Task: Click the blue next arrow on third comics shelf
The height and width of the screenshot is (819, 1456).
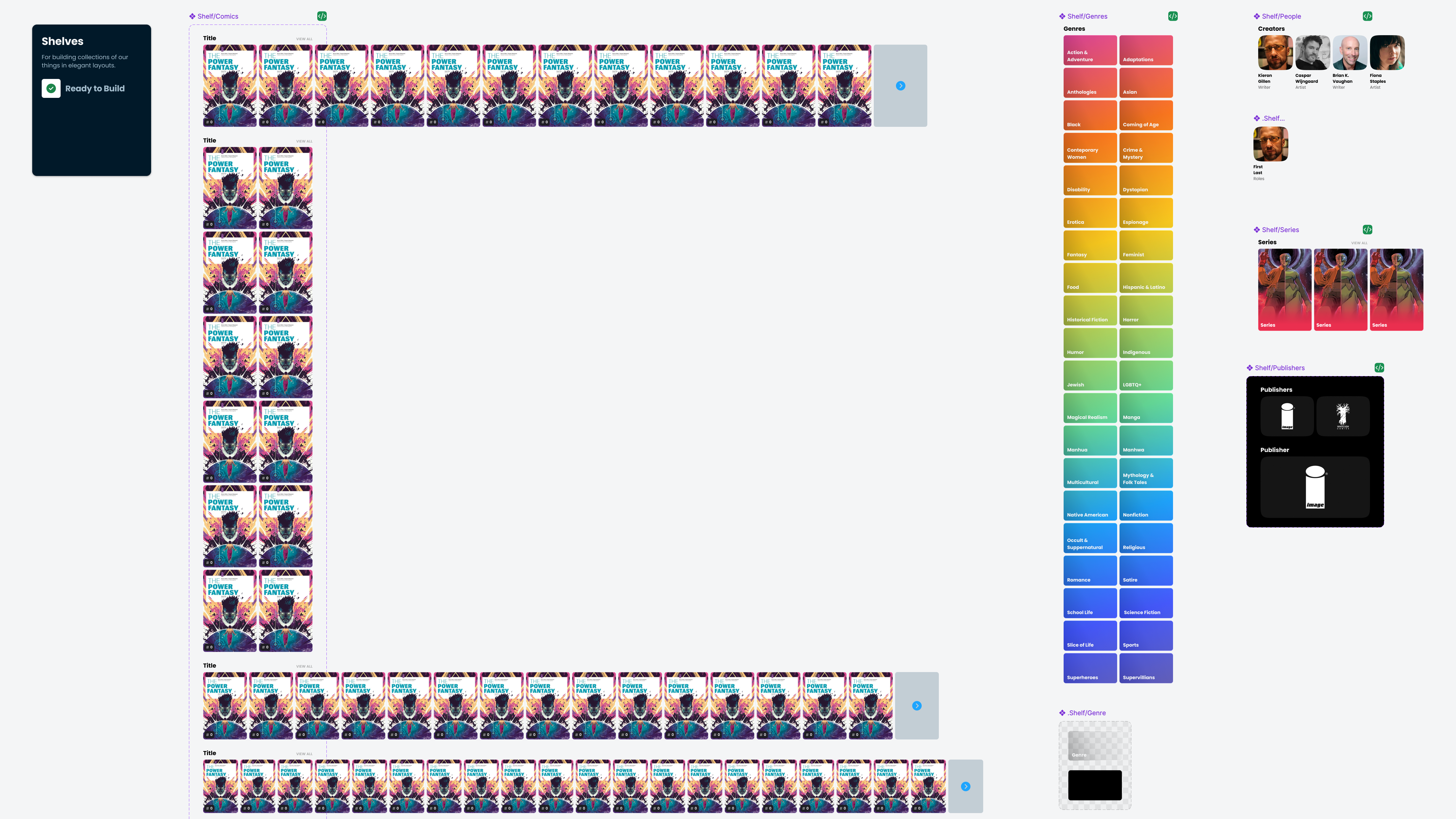Action: (917, 705)
